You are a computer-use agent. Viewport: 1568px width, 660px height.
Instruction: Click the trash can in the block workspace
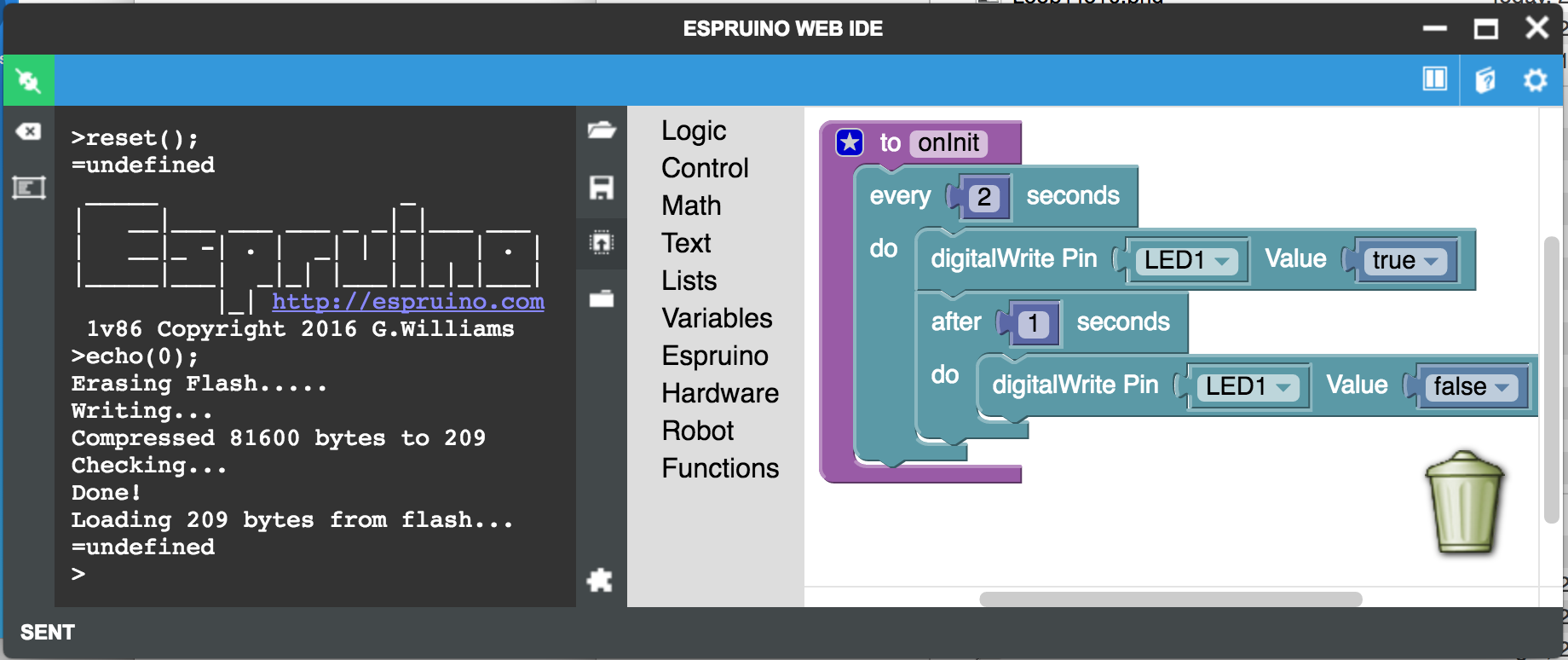[x=1465, y=503]
